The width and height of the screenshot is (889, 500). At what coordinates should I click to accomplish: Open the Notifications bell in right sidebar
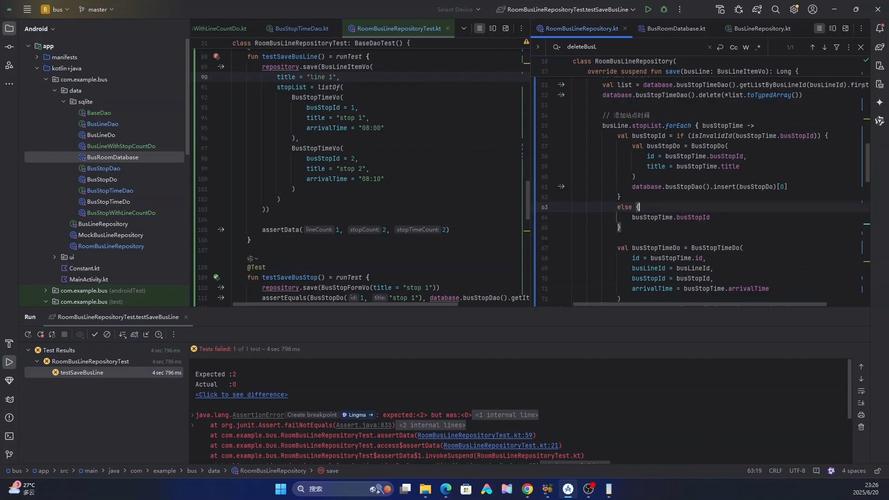click(879, 29)
